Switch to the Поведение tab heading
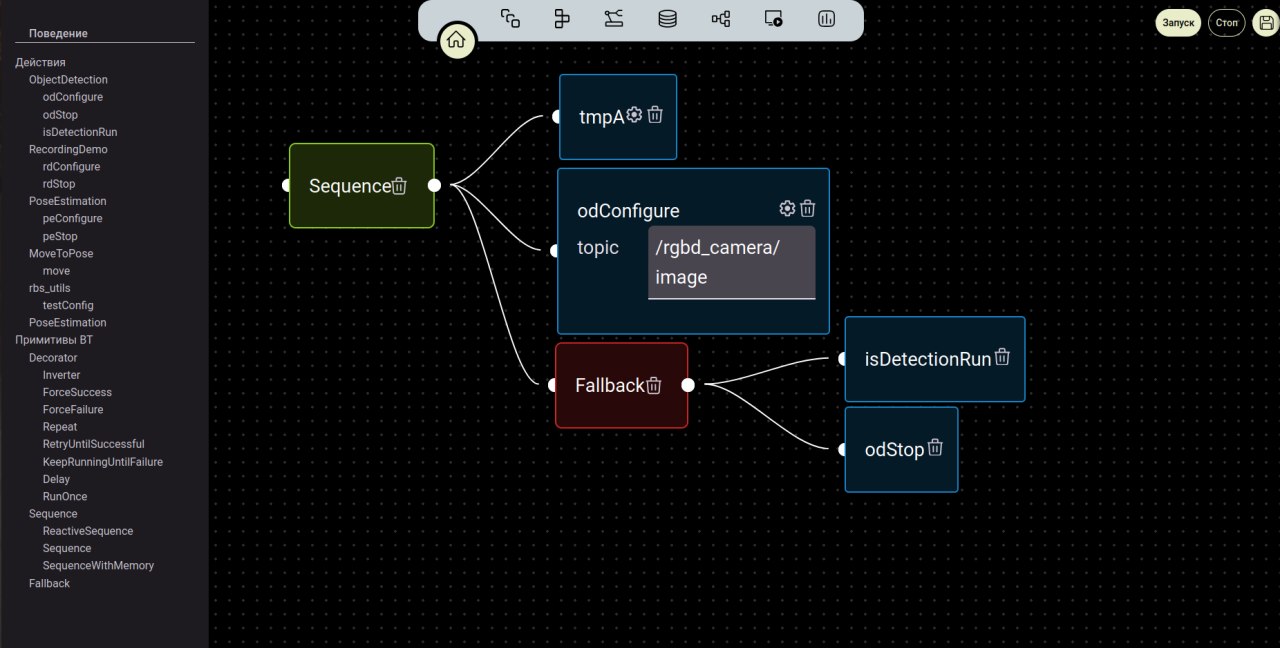The image size is (1280, 648). pos(58,34)
